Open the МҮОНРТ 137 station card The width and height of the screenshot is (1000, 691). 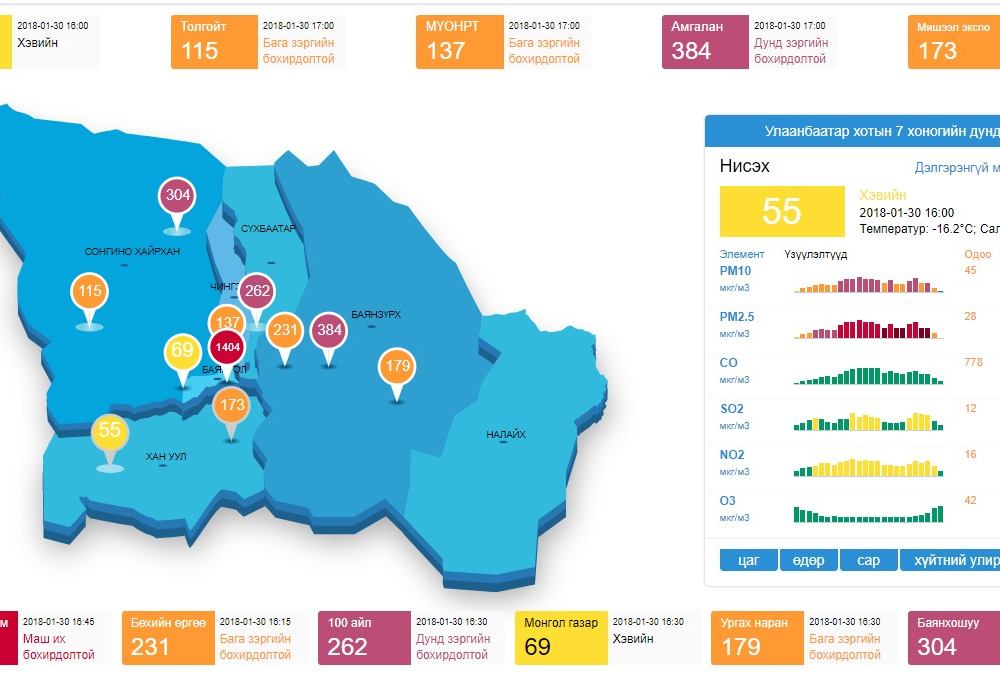click(503, 42)
